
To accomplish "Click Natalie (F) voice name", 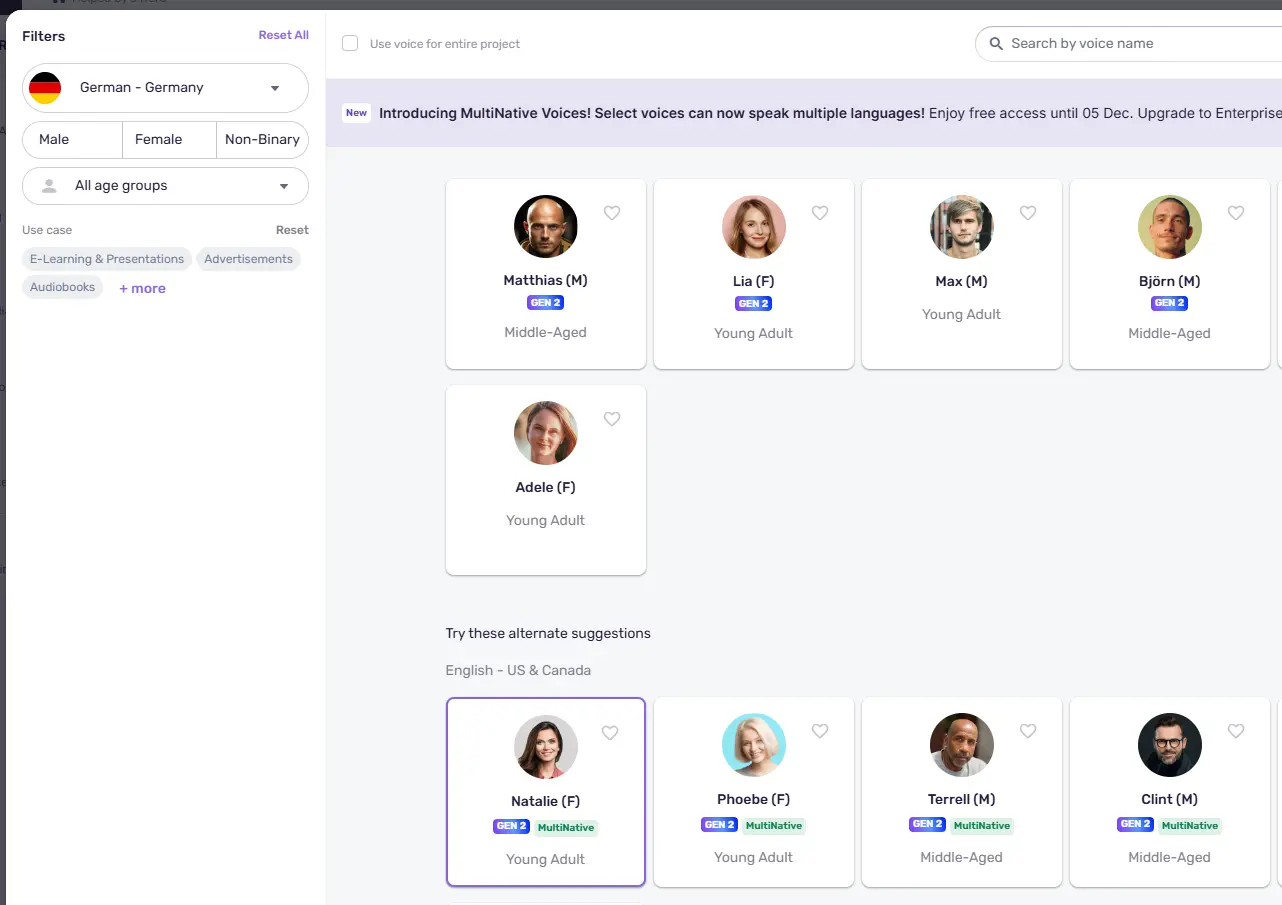I will 546,801.
